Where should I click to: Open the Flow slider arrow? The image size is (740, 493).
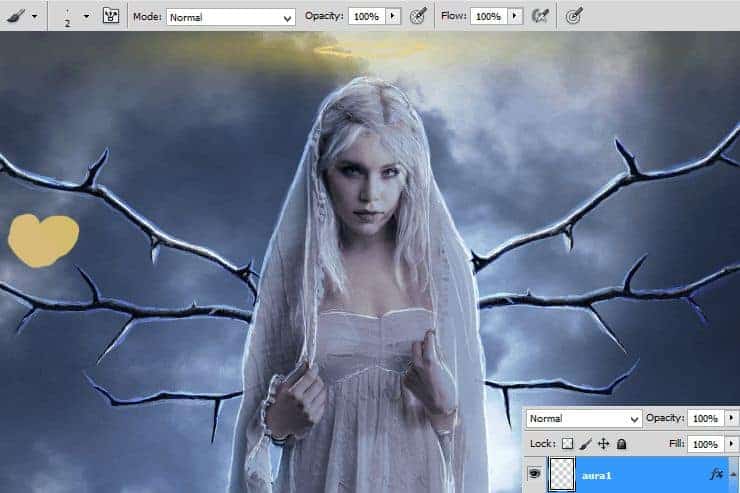pos(515,17)
